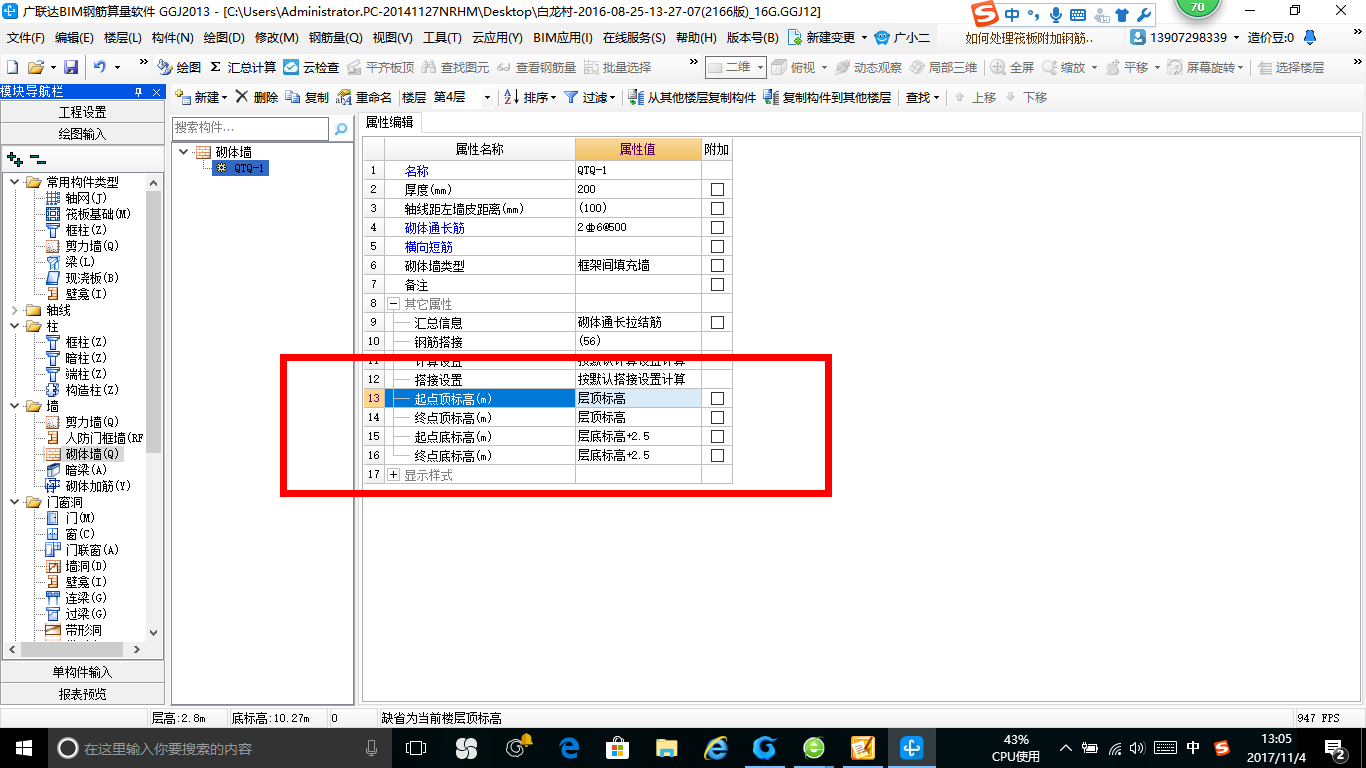Click the 单构件输入 navigation button
Screen dimensions: 1366x768
coord(82,672)
